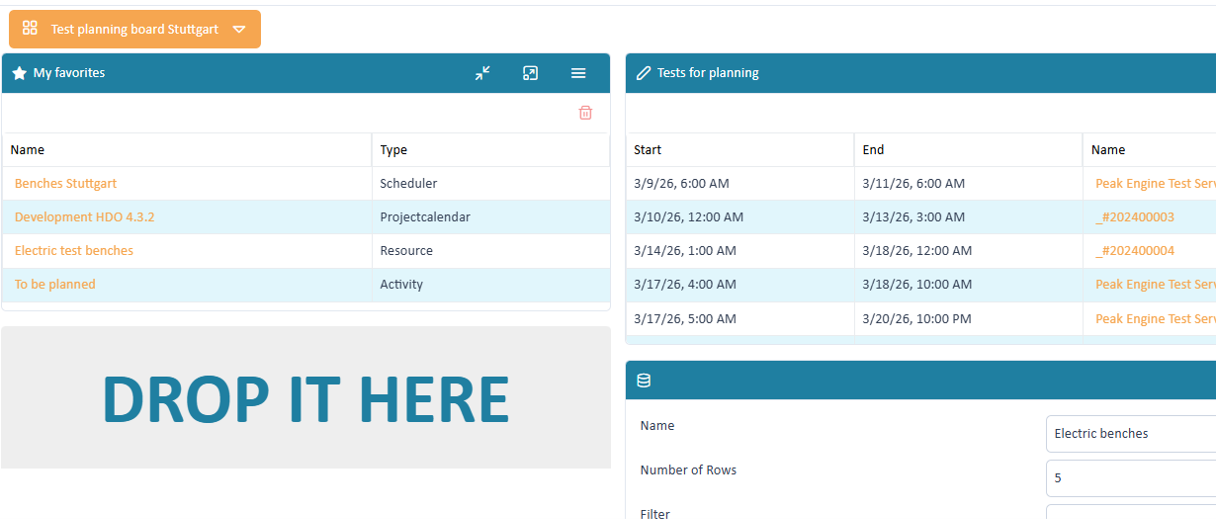
Task: Sort favorites by the Type column header
Action: coord(491,150)
